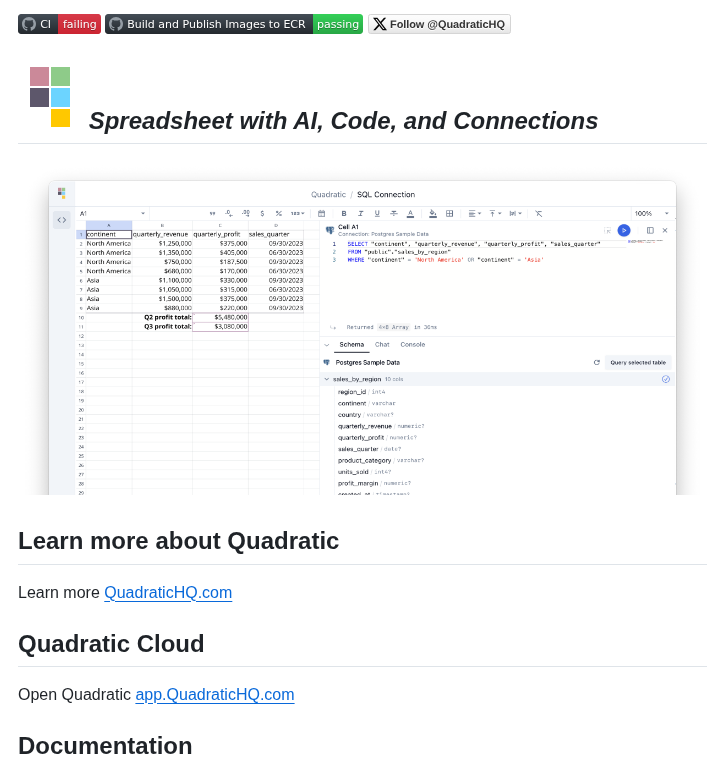Follow @QuadraticHQ on X

[x=439, y=24]
